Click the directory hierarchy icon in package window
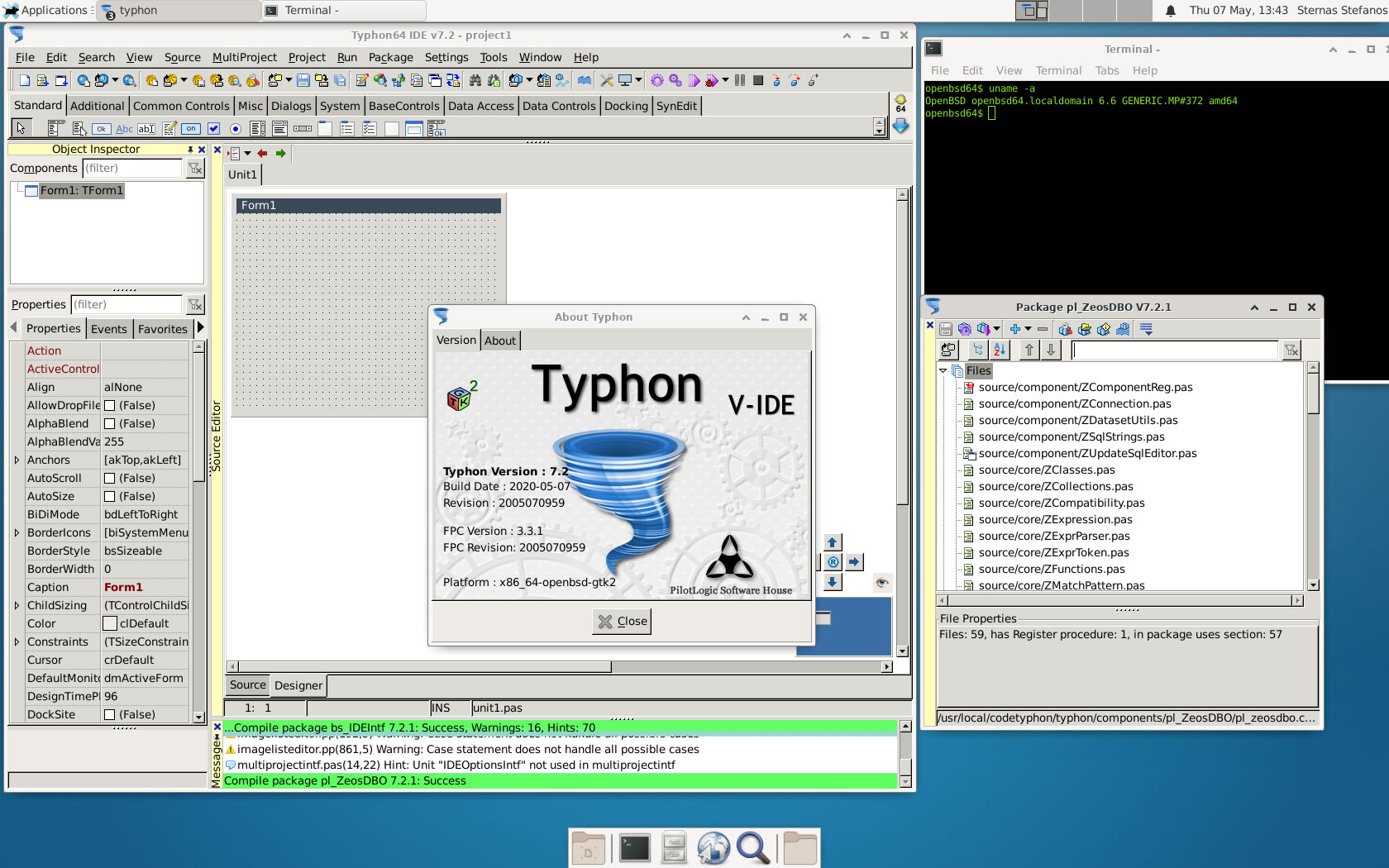Screen dimensions: 1389x868 [x=978, y=350]
